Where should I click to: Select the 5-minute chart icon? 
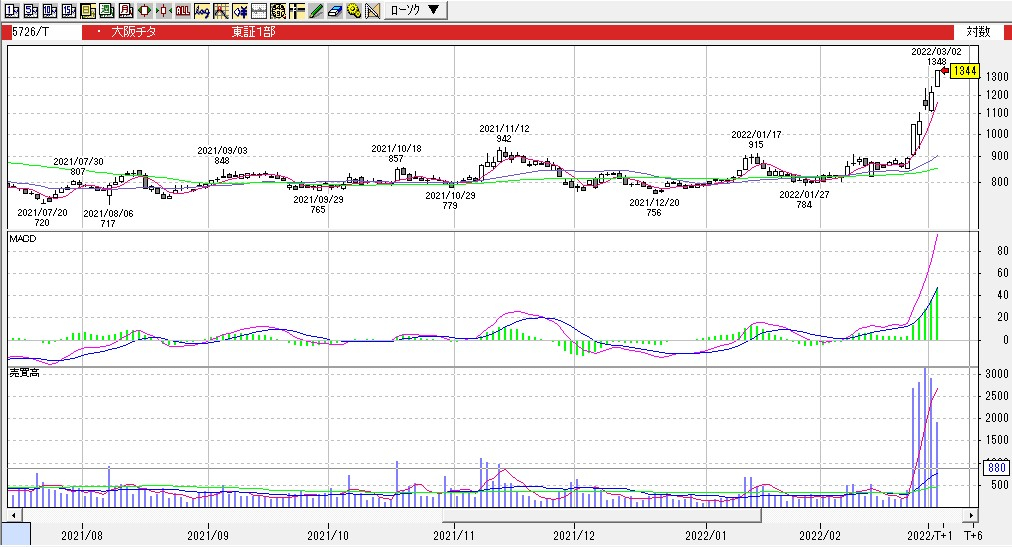click(x=30, y=10)
